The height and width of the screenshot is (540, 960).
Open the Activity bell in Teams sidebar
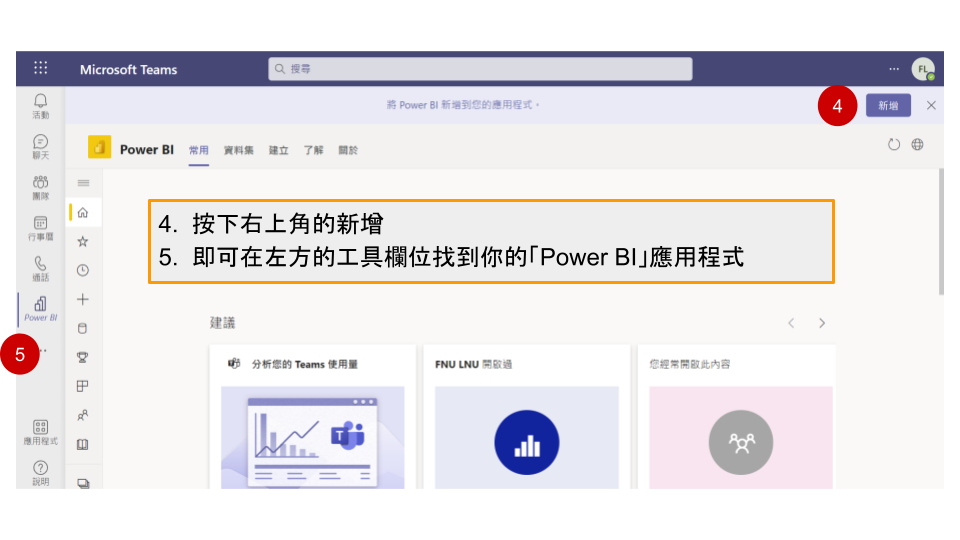(x=40, y=106)
